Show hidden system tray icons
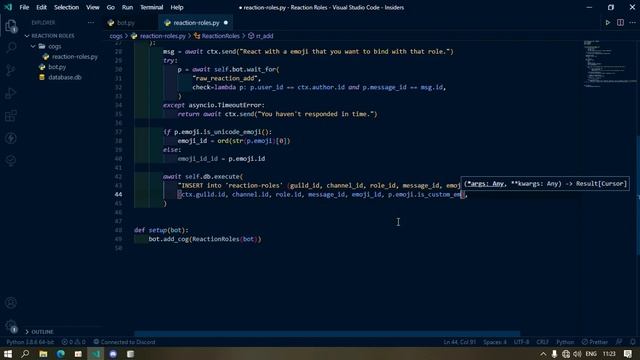The width and height of the screenshot is (640, 360). (x=543, y=354)
